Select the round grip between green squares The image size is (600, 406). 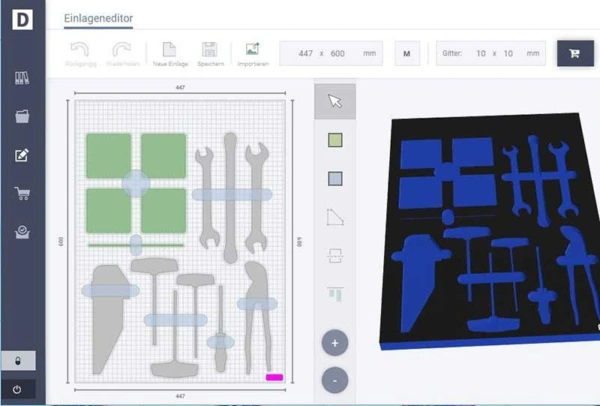[136, 183]
